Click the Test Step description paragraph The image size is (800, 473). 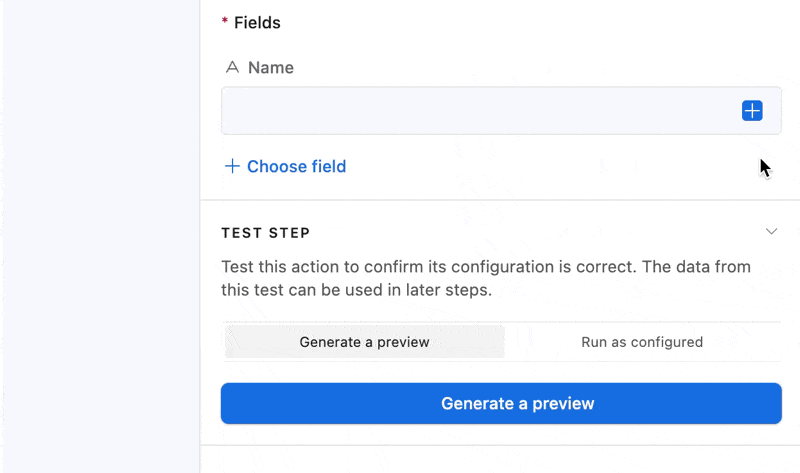click(486, 278)
